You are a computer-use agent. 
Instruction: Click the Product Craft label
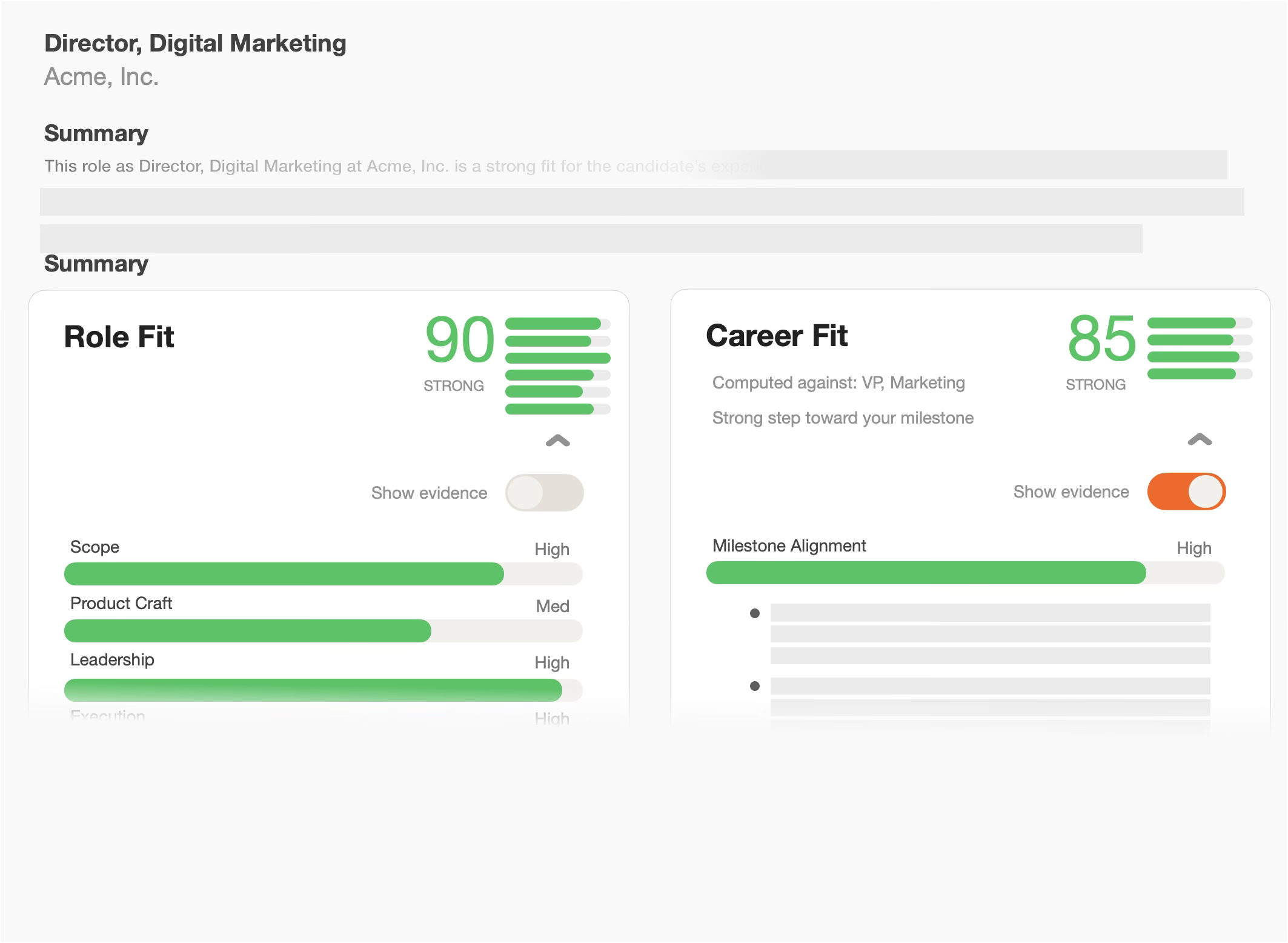[121, 604]
